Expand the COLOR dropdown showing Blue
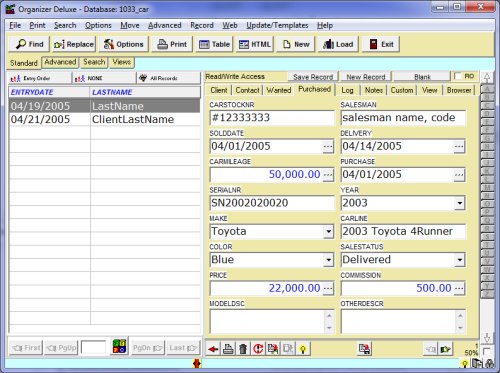Viewport: 500px width, 373px height. pyautogui.click(x=328, y=260)
